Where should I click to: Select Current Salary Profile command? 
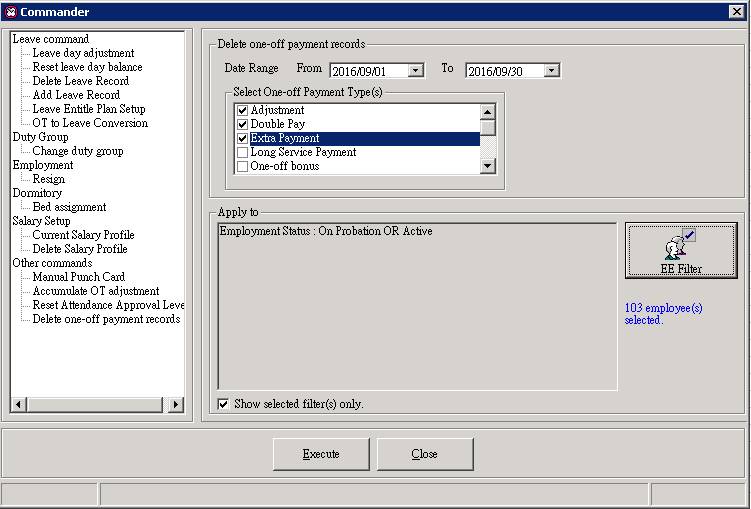point(83,235)
